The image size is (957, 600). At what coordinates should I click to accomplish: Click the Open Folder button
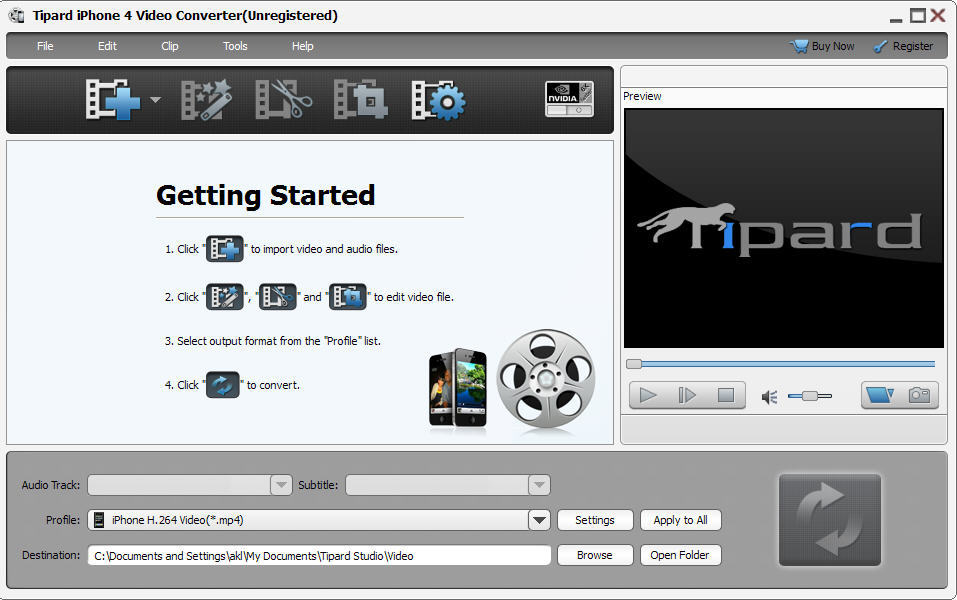[681, 555]
